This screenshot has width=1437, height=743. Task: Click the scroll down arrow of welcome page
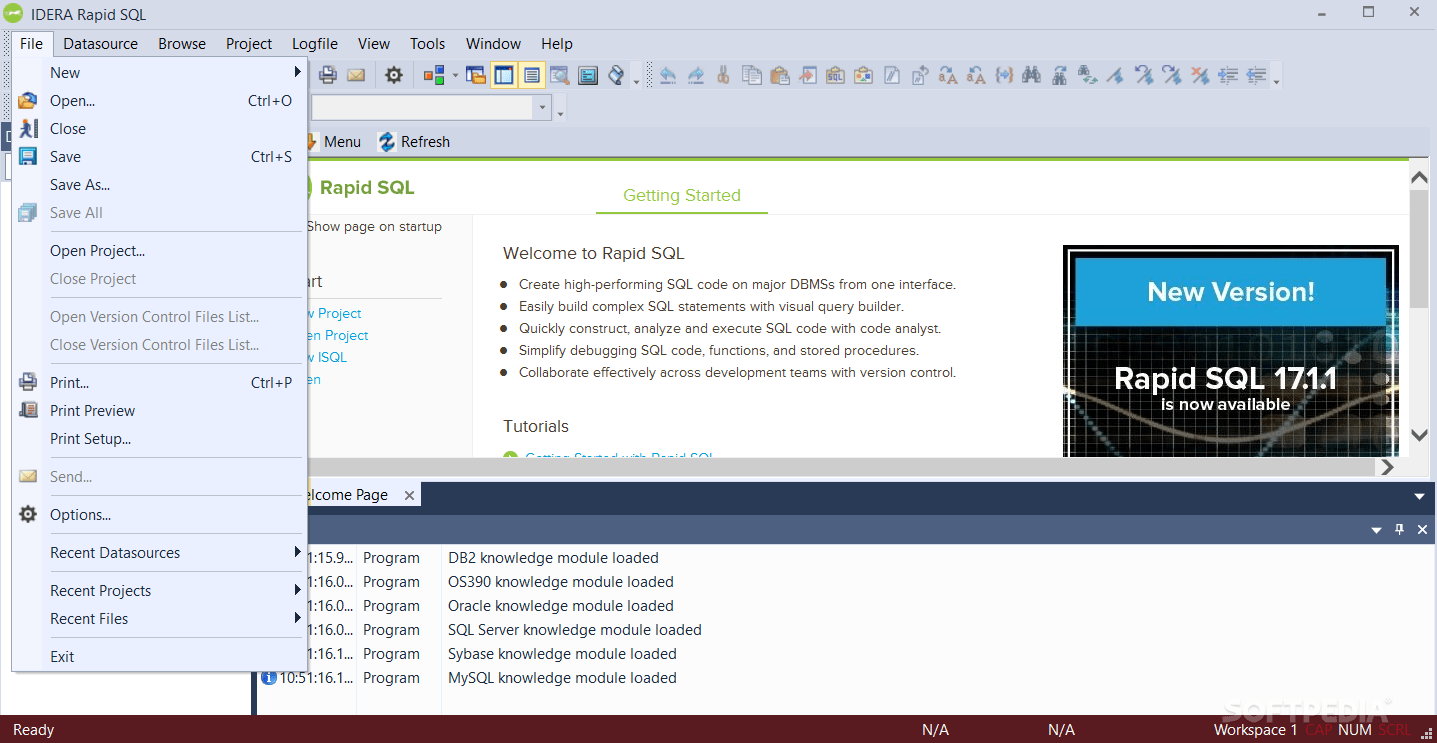pyautogui.click(x=1419, y=435)
